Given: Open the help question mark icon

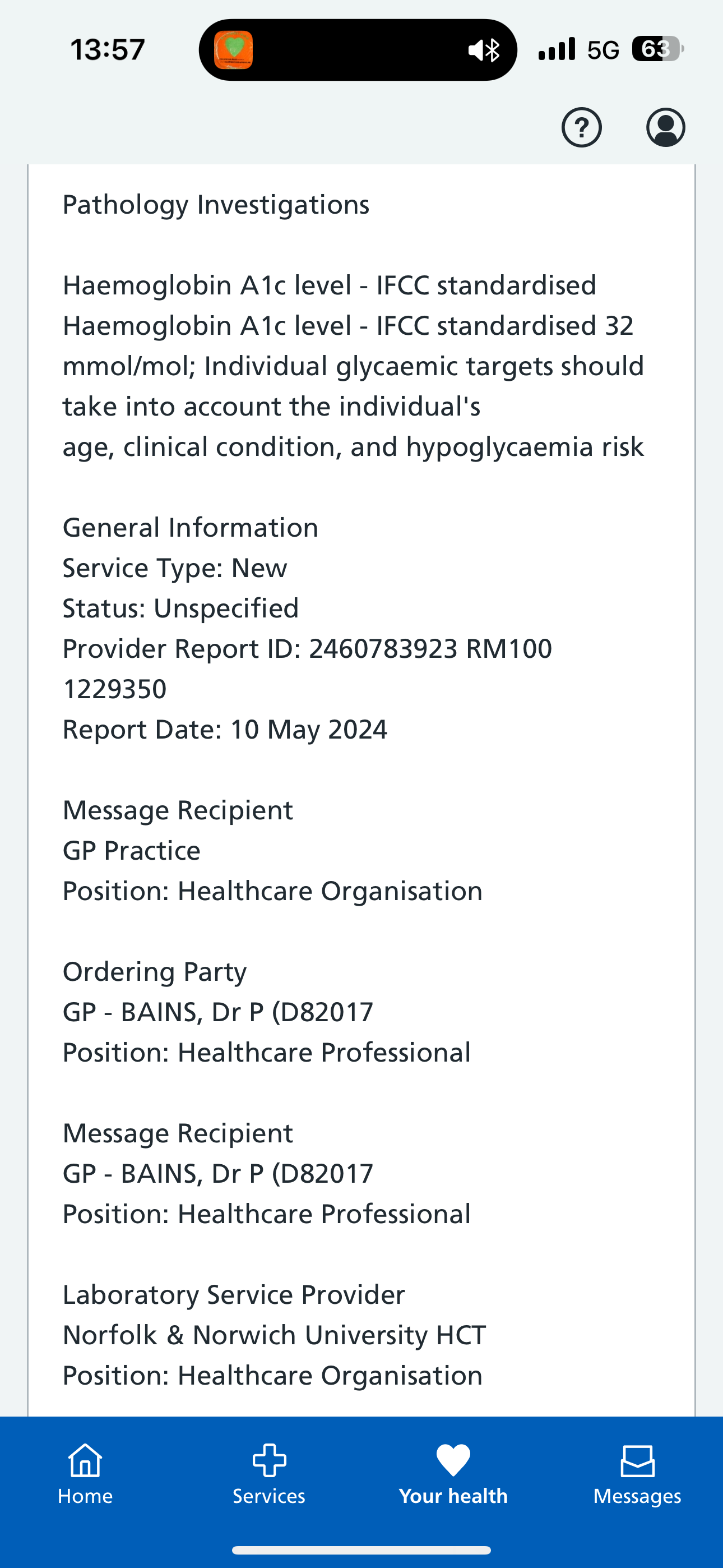Looking at the screenshot, I should tap(581, 127).
